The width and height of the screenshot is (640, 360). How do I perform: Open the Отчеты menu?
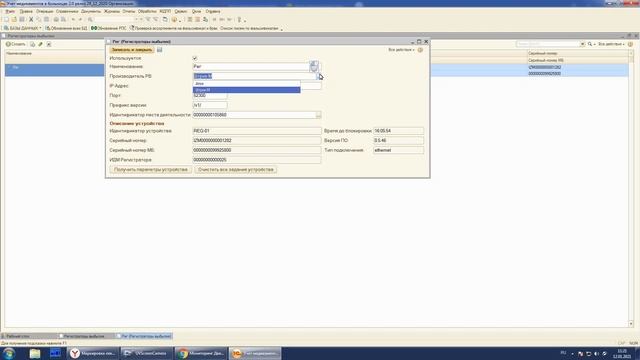pyautogui.click(x=129, y=11)
